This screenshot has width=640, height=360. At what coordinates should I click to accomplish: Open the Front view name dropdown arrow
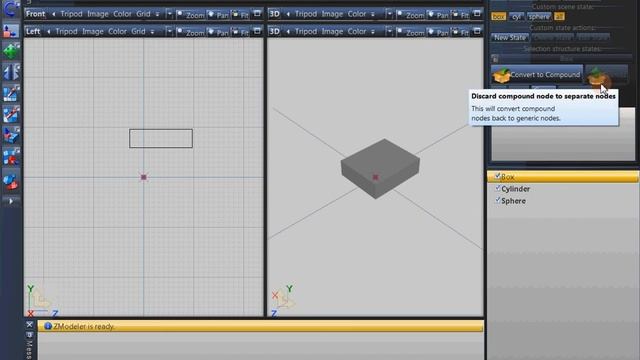pos(53,14)
